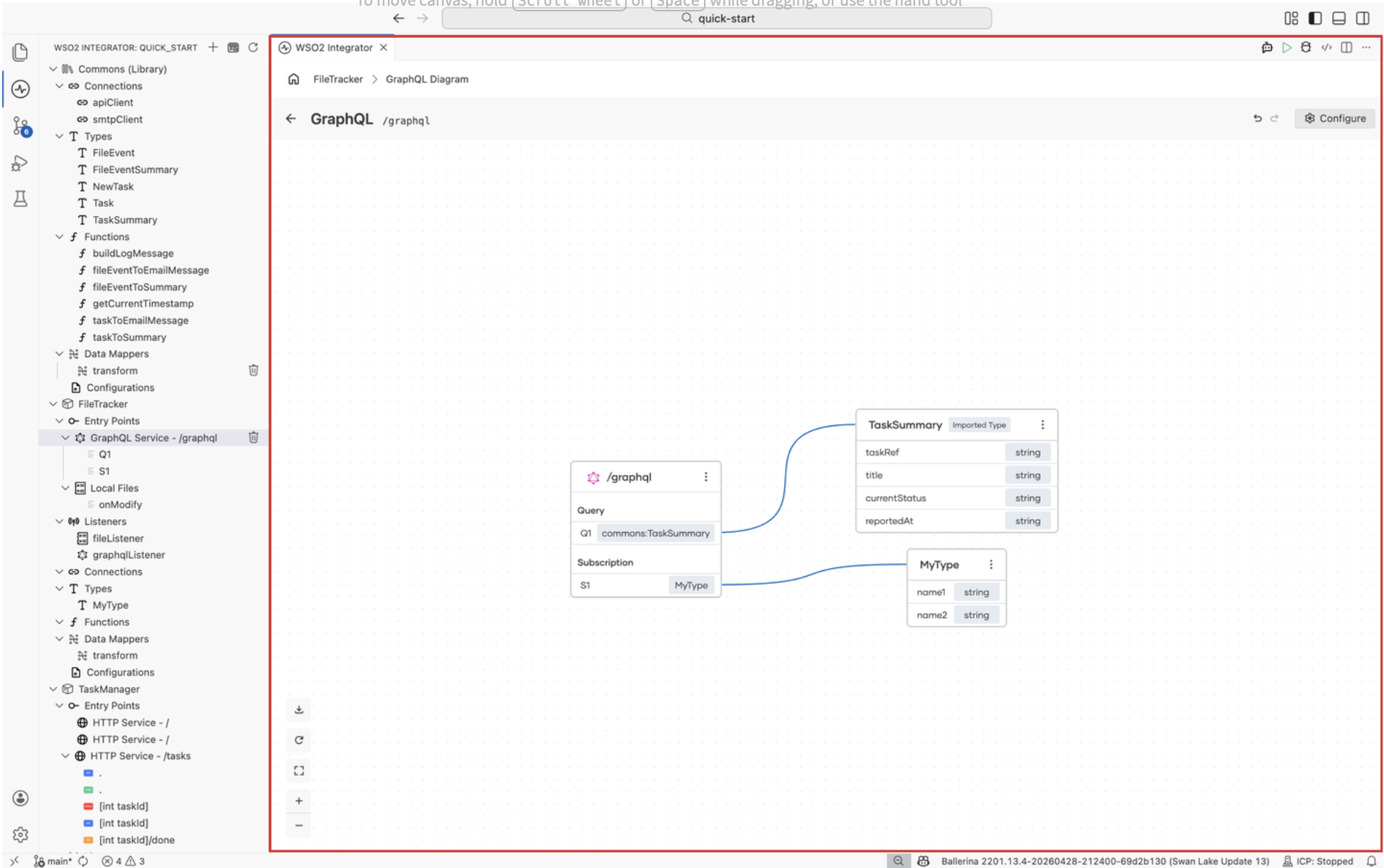Toggle secondary side bar layout

1363,18
